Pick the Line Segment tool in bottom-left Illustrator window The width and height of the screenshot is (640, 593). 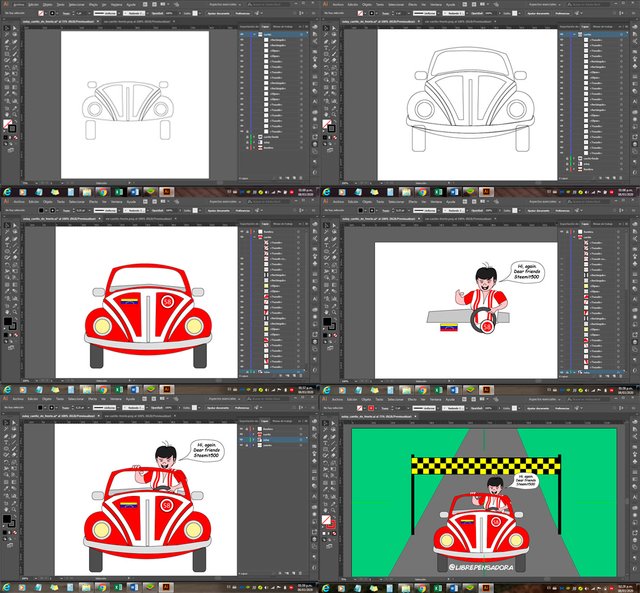14,442
